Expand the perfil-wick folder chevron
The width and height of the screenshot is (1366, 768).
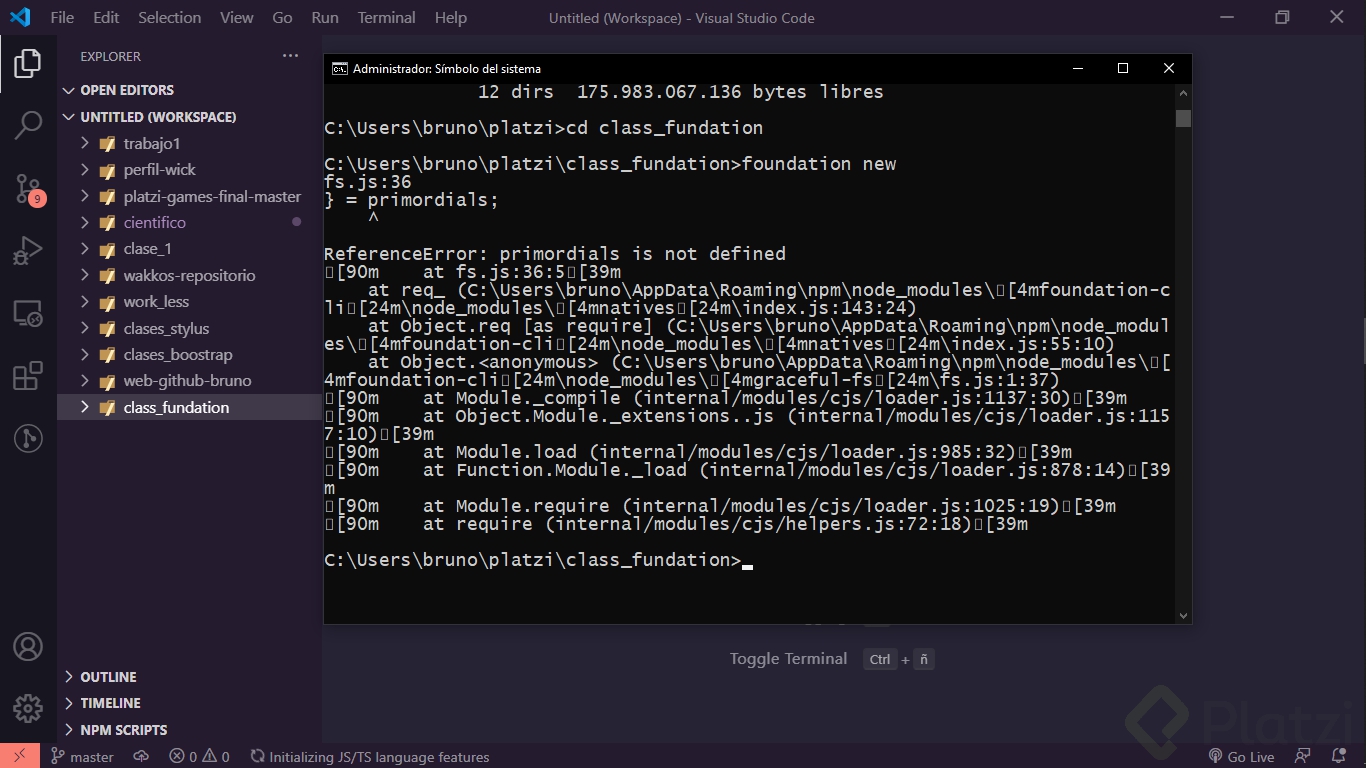point(85,170)
